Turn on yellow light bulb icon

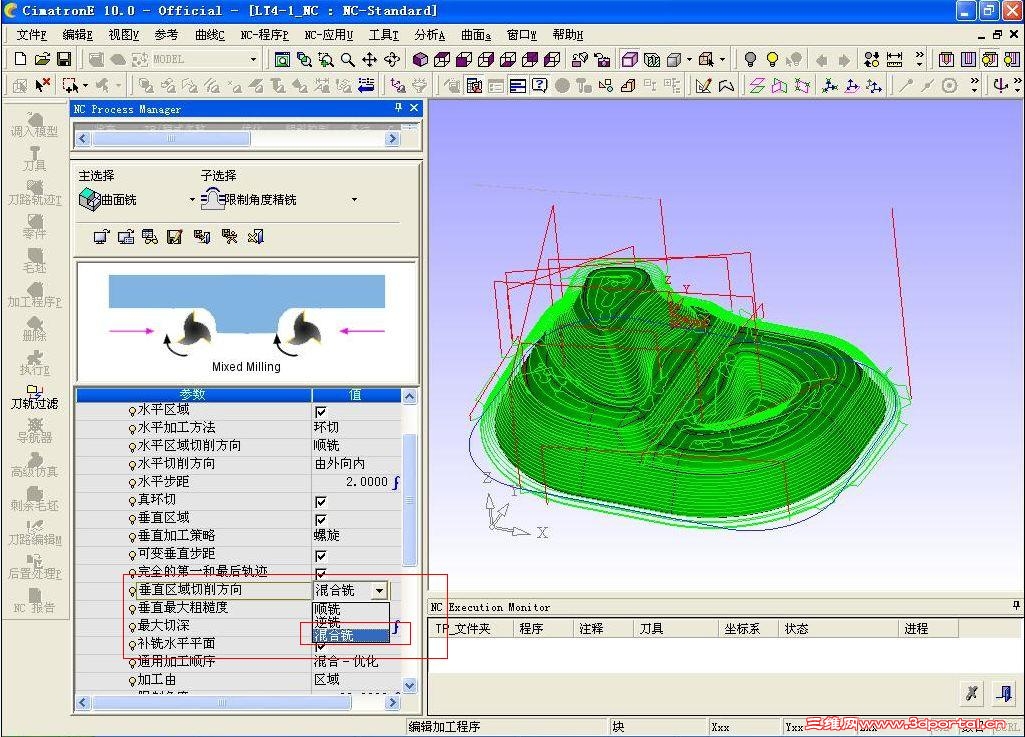pyautogui.click(x=772, y=60)
